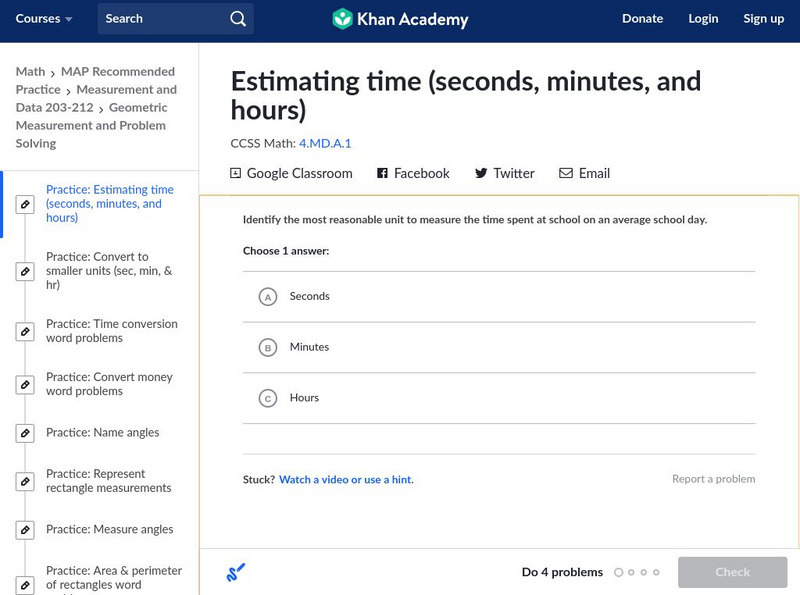Image resolution: width=800 pixels, height=595 pixels.
Task: Click inside the Search input field
Action: [160, 19]
